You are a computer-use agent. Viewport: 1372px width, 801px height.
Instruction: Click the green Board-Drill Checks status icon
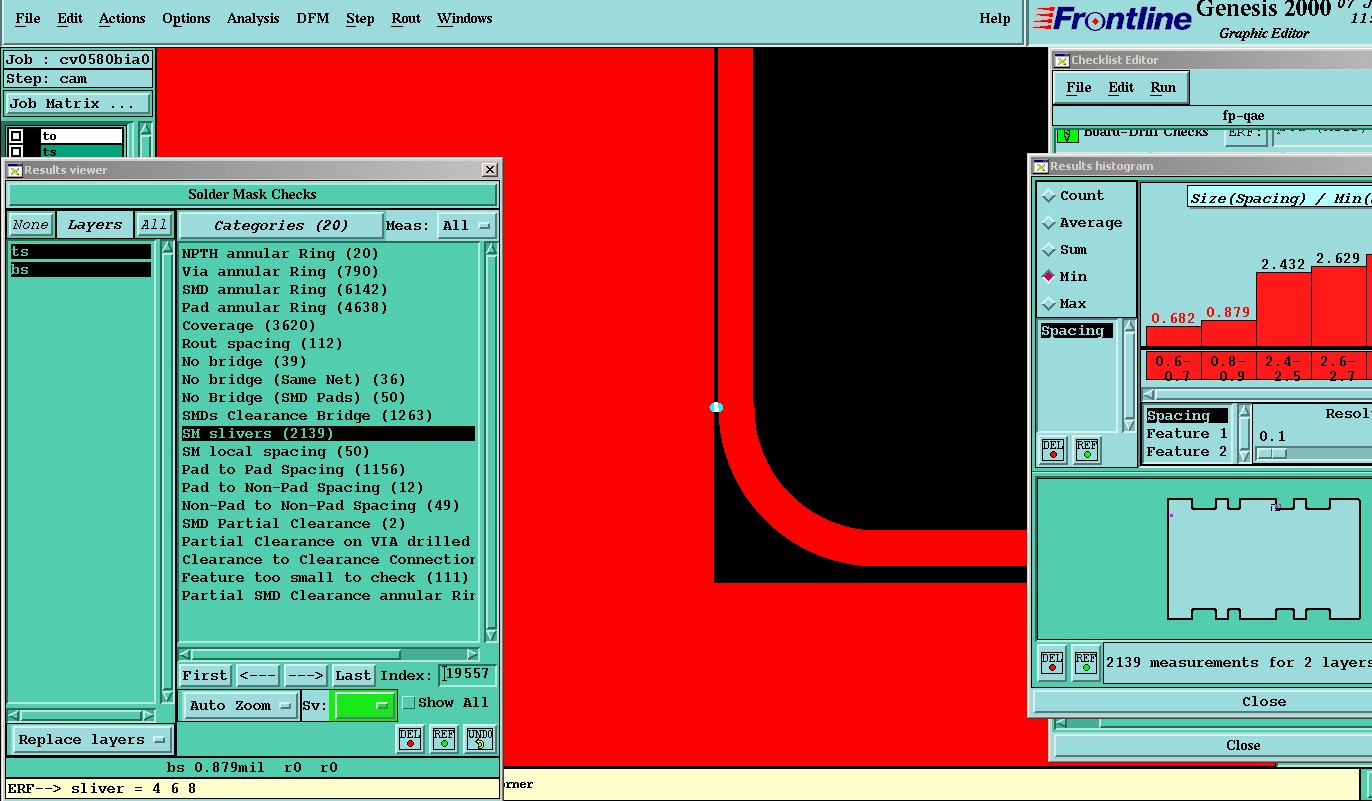click(x=1067, y=134)
